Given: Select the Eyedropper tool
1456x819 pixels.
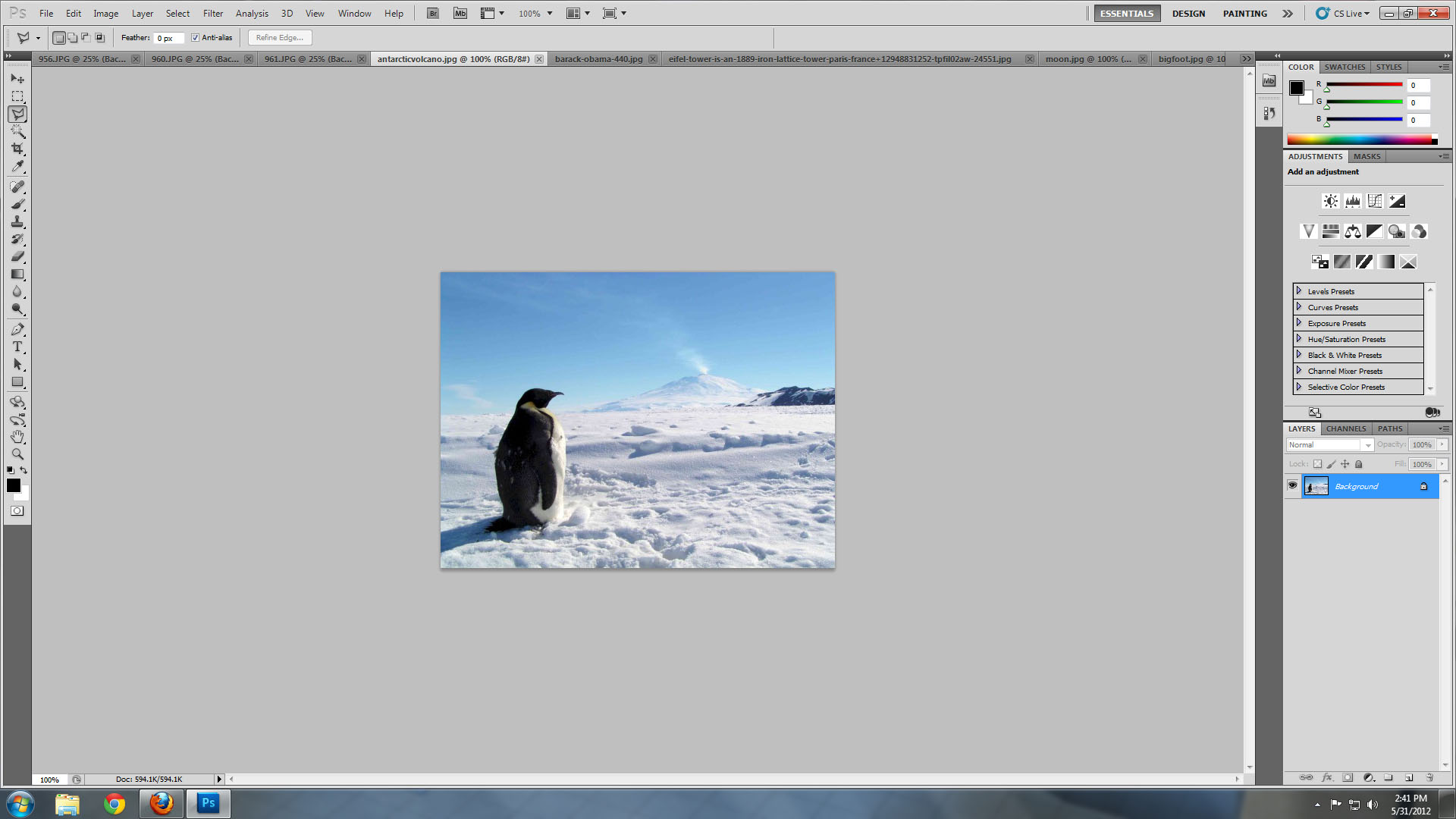Looking at the screenshot, I should tap(17, 166).
